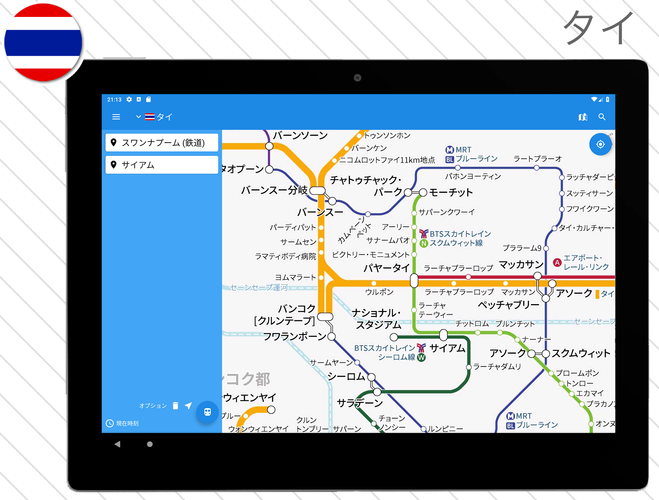Tap the navigation arrow icon
The width and height of the screenshot is (659, 500).
(188, 405)
